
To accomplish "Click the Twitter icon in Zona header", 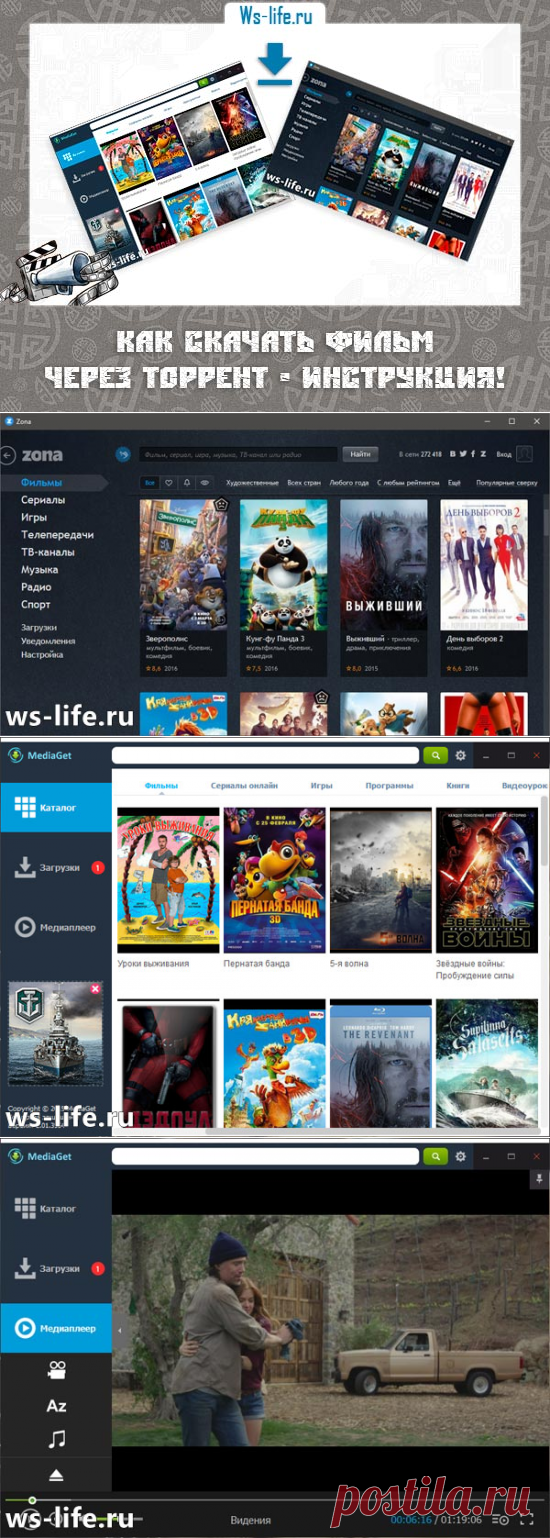I will point(463,454).
